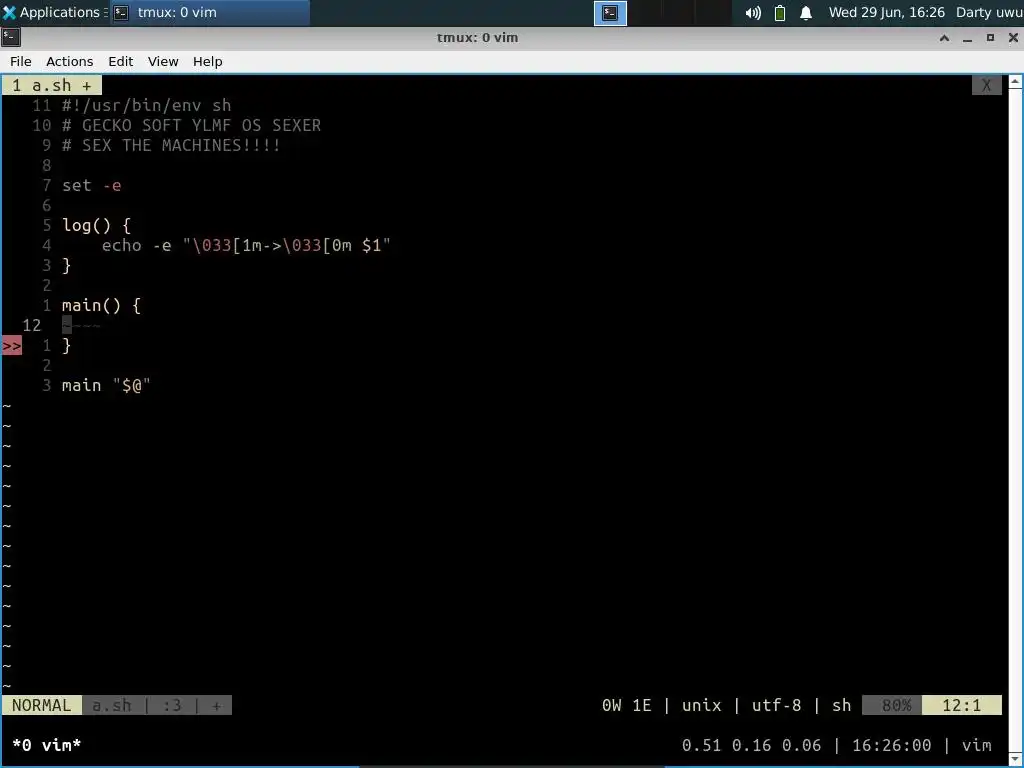Click the comment GECKO SOFT YLMF OS SEXER

pos(191,125)
